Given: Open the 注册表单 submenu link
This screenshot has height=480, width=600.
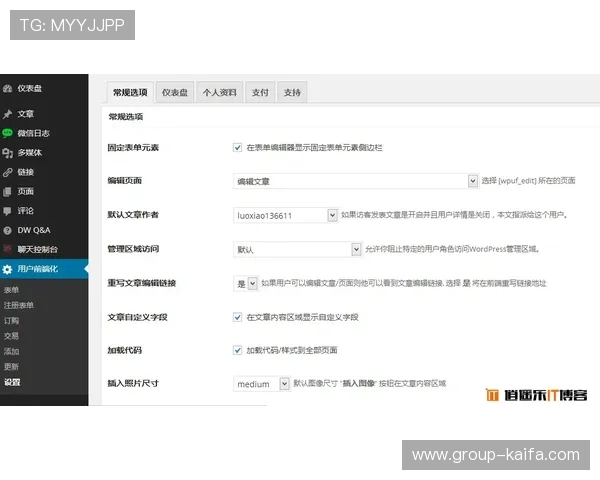Looking at the screenshot, I should coord(19,305).
